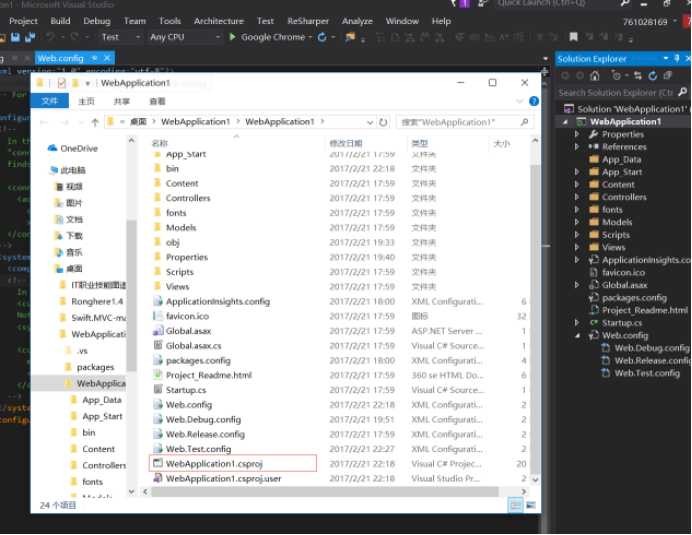
Task: Click the Save All icon in toolbar
Action: click(30, 37)
